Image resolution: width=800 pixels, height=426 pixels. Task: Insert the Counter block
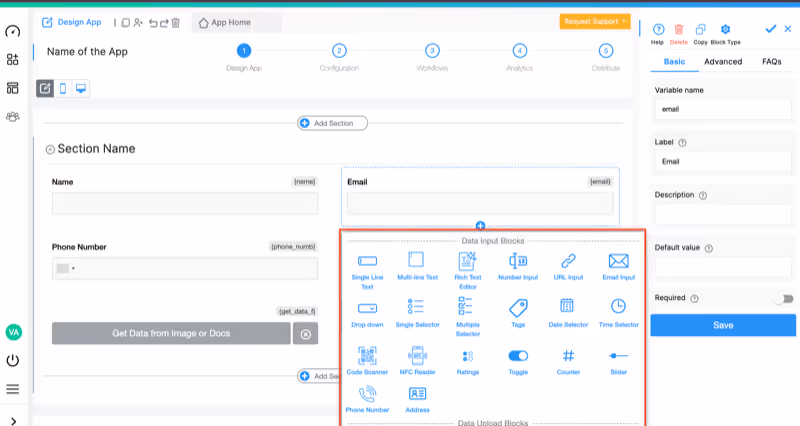(x=568, y=362)
